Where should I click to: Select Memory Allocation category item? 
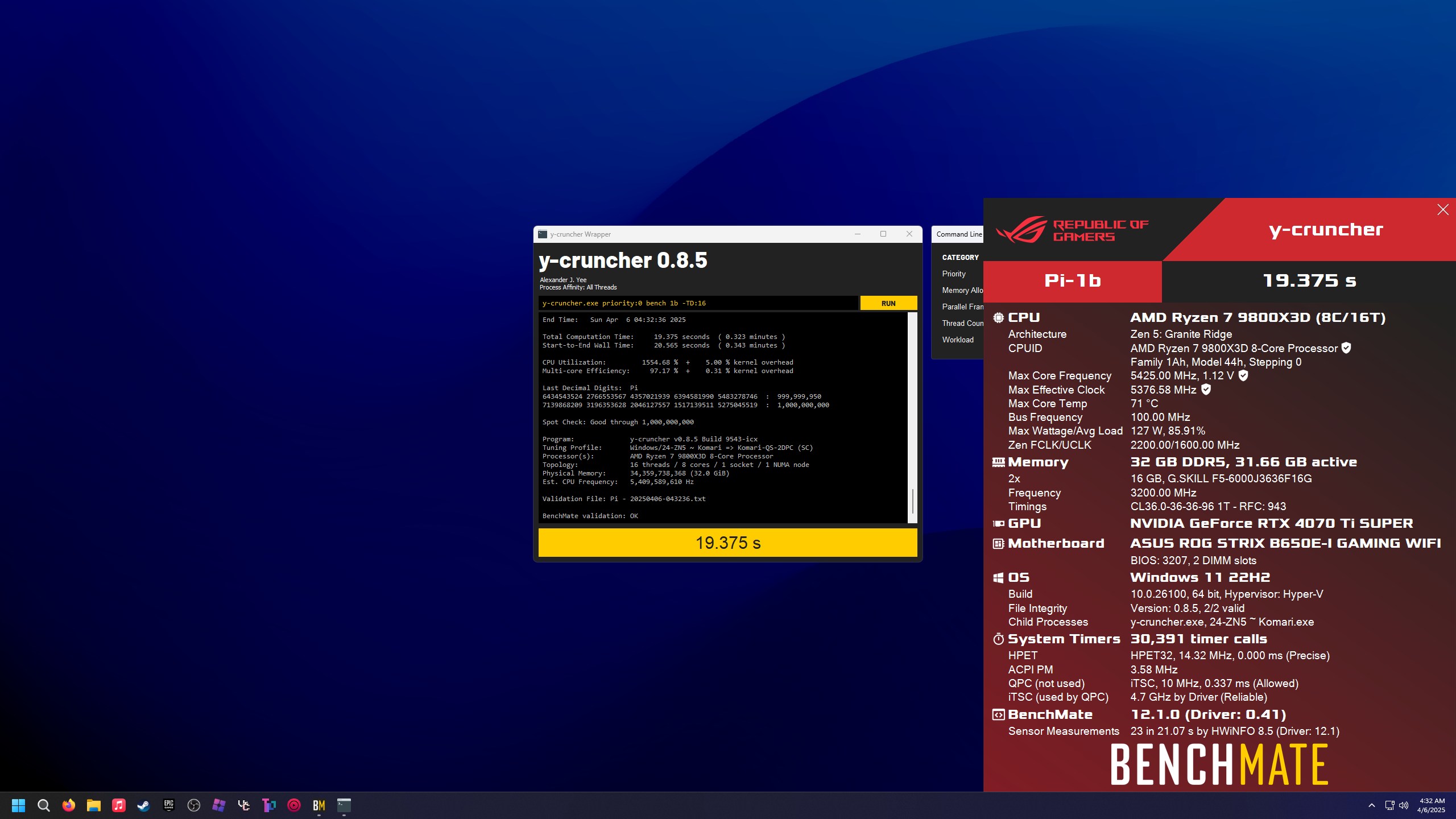[962, 290]
